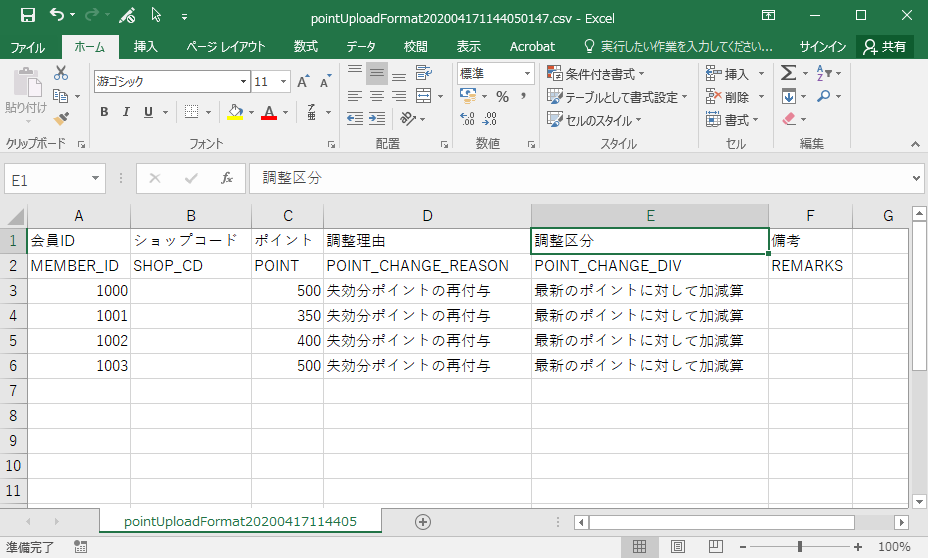Click the Insert Function fx icon
The height and width of the screenshot is (558, 928).
(x=227, y=178)
